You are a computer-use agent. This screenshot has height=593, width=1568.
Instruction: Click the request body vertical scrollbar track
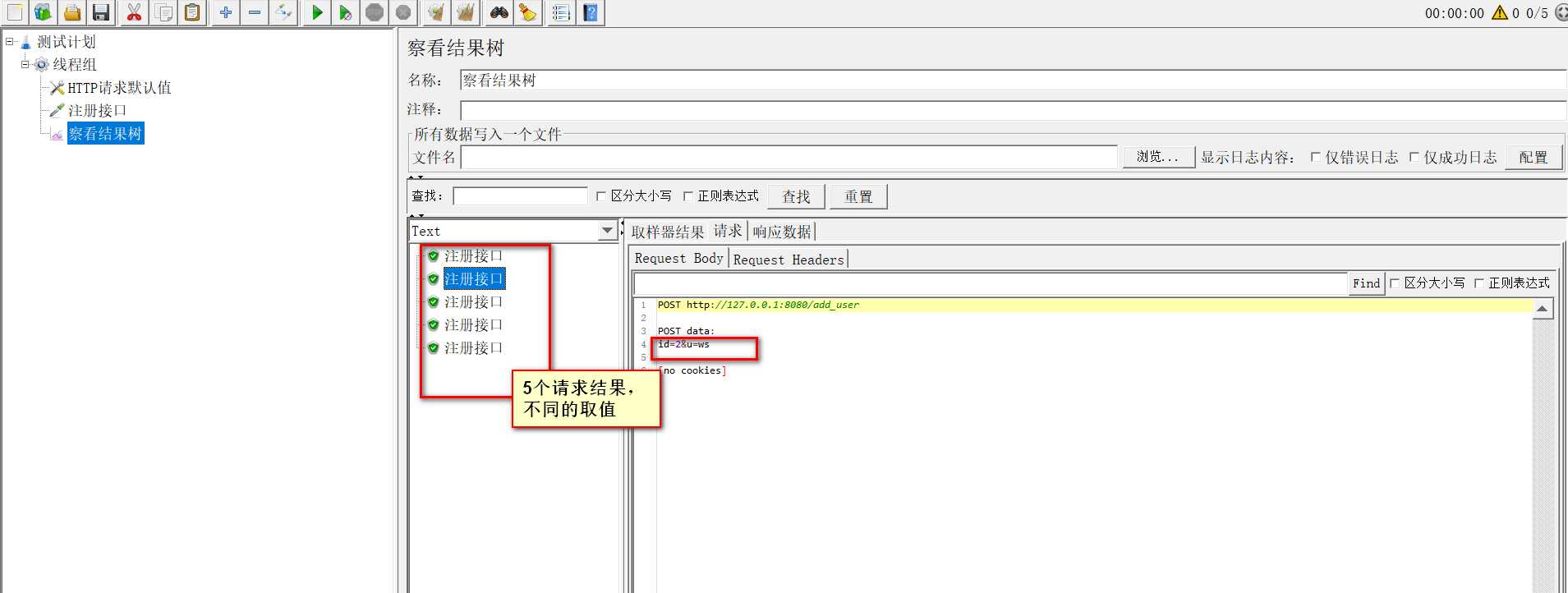tap(1543, 456)
